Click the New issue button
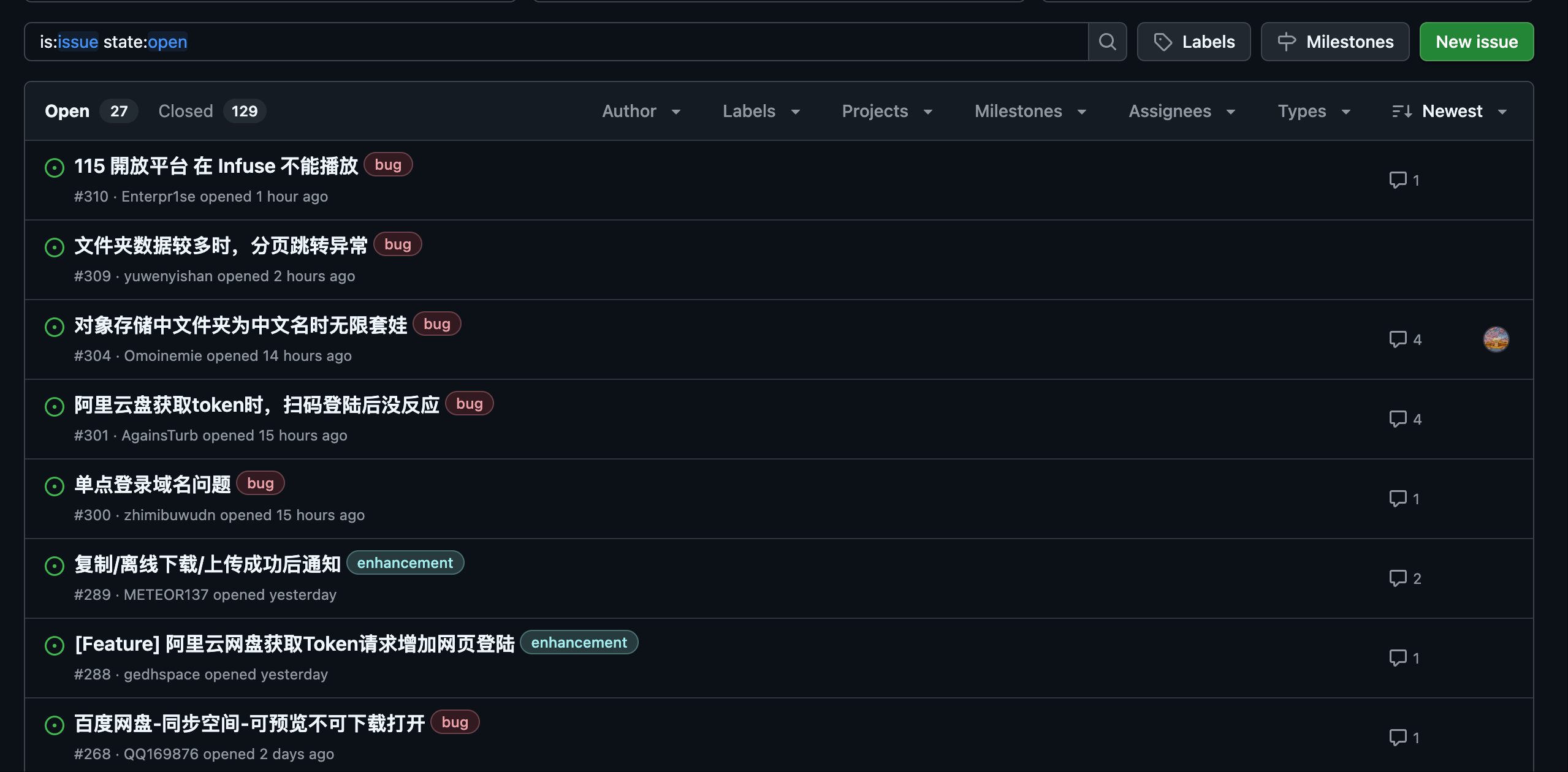The width and height of the screenshot is (1568, 772). tap(1476, 42)
